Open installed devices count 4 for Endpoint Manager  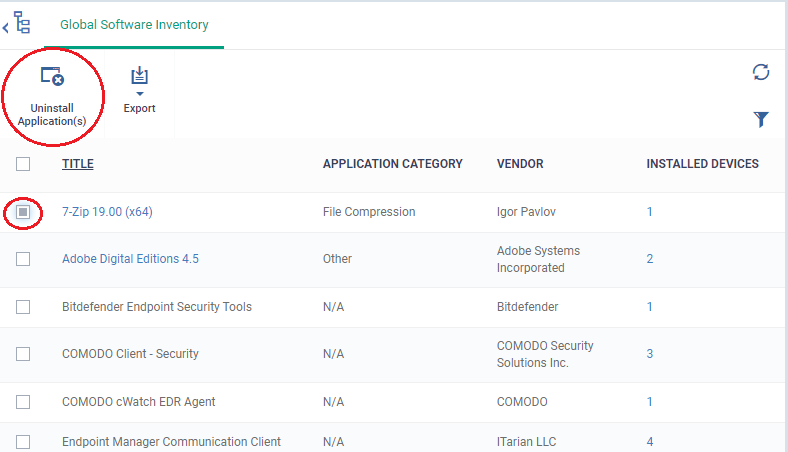pyautogui.click(x=650, y=442)
